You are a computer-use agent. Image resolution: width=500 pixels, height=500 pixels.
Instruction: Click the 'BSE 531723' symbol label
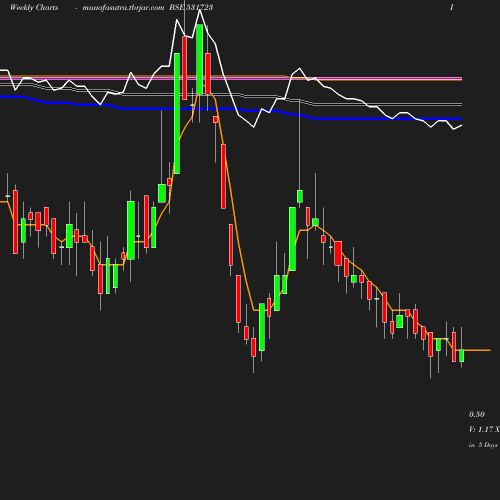pyautogui.click(x=191, y=7)
